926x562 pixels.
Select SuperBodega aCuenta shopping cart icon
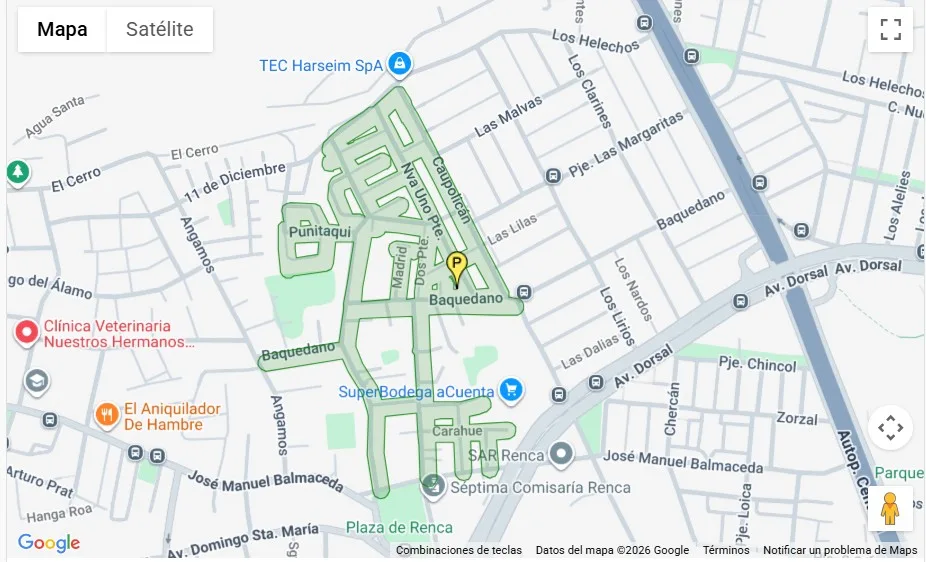coord(511,391)
